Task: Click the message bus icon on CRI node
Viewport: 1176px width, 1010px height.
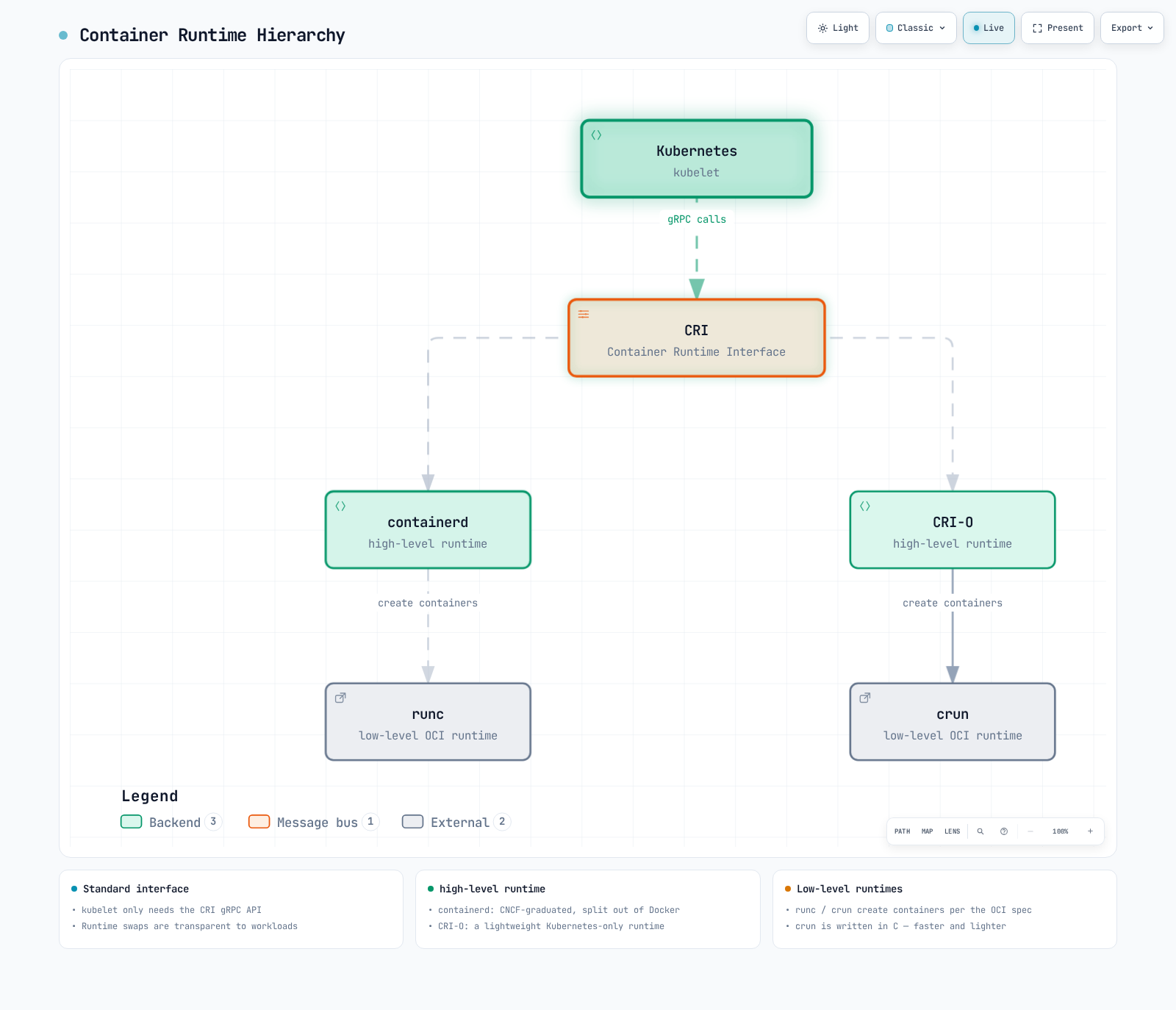Action: [584, 315]
